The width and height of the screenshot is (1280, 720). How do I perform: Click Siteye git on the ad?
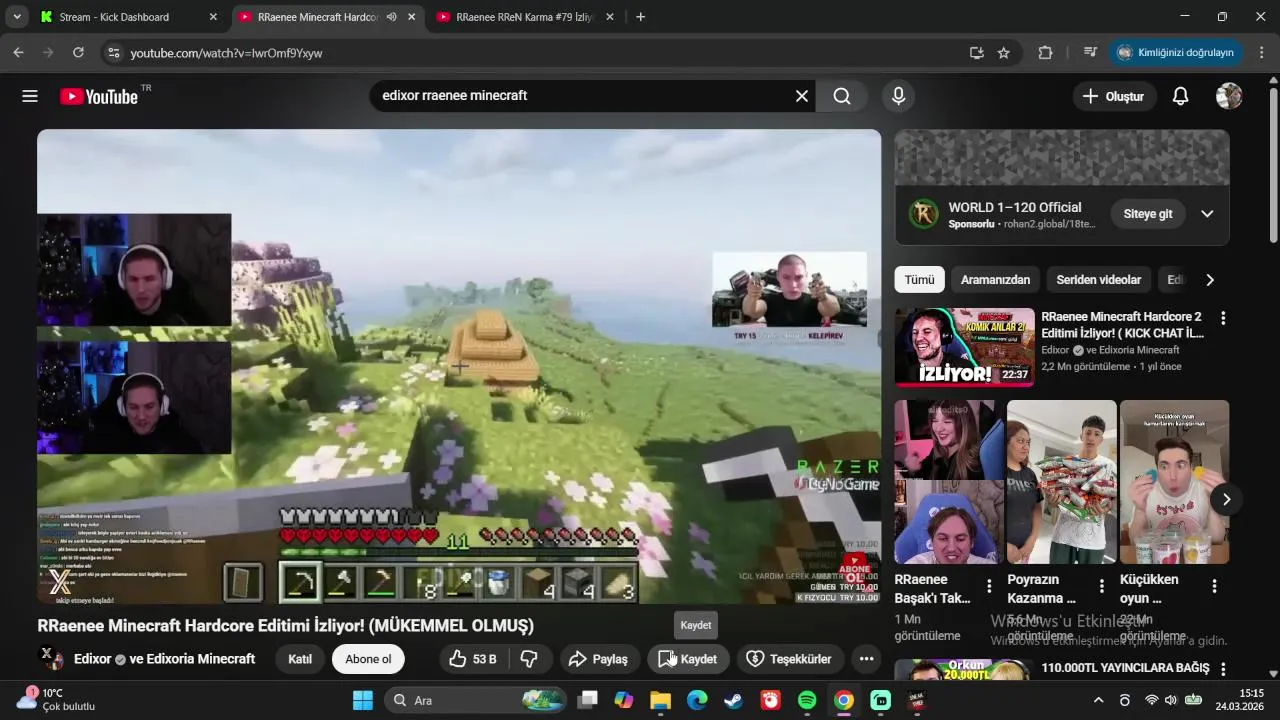click(1148, 214)
